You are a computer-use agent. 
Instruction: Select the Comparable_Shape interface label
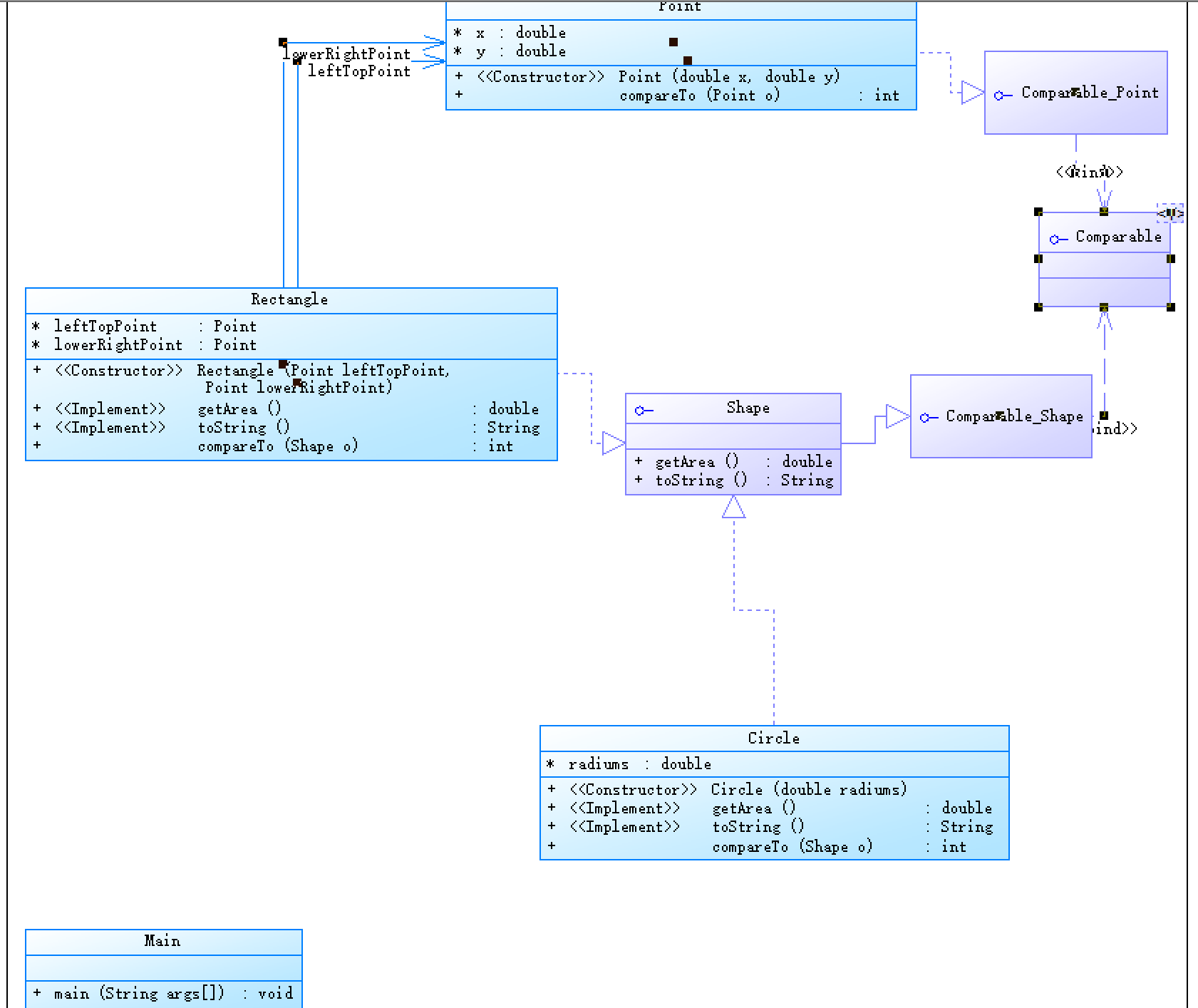click(1014, 416)
